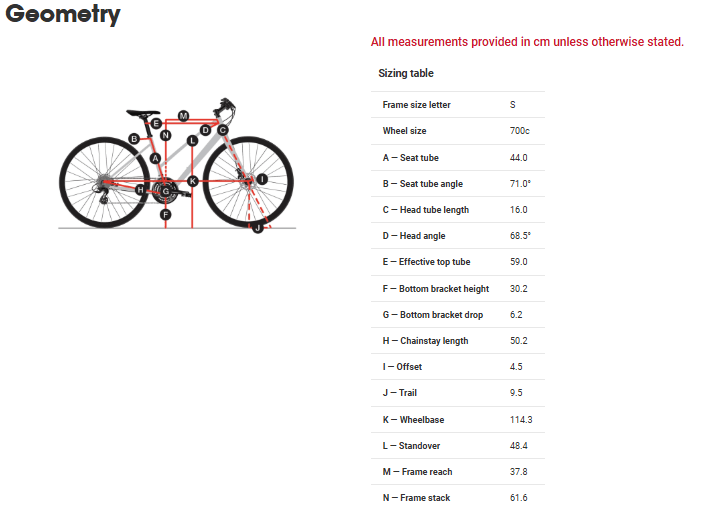This screenshot has width=711, height=514.
Task: Click the J trail marker near ground
Action: (258, 228)
